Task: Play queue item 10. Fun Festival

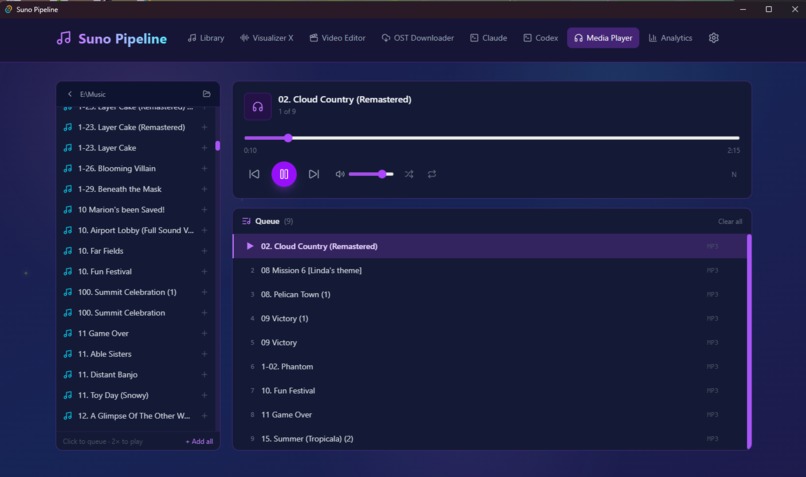Action: (489, 391)
